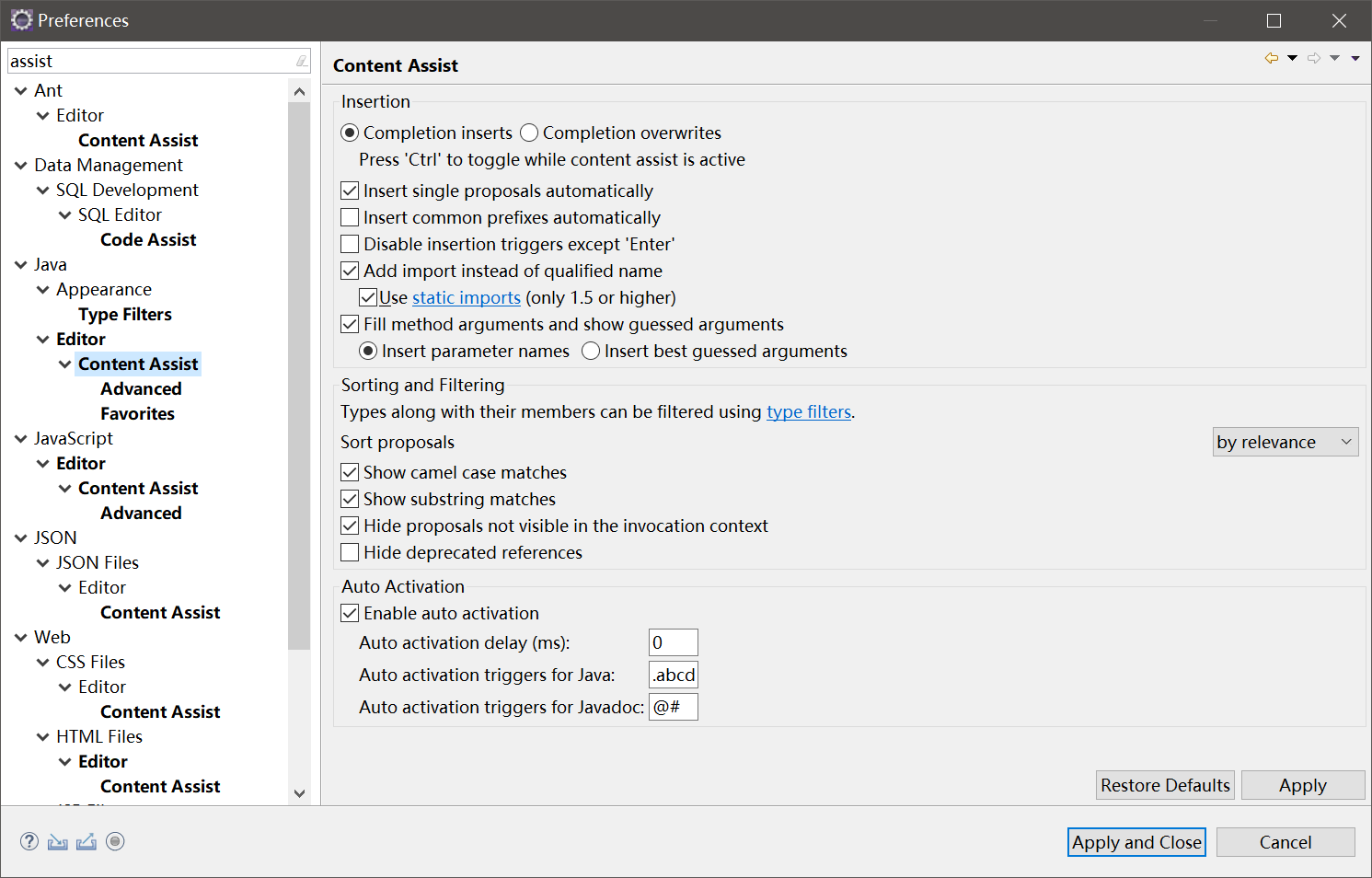Viewport: 1372px width, 878px height.
Task: Go back with the yellow arrow icon
Action: click(1272, 58)
